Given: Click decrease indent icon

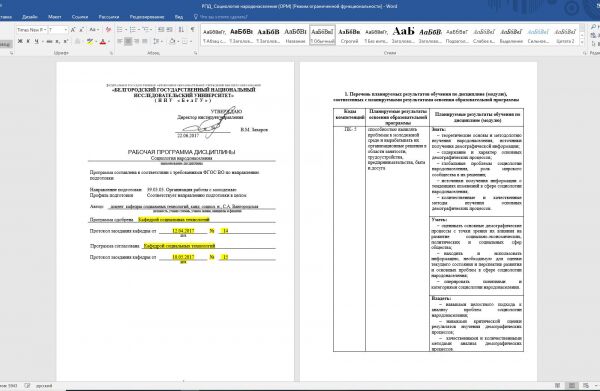Looking at the screenshot, I should tap(161, 29).
